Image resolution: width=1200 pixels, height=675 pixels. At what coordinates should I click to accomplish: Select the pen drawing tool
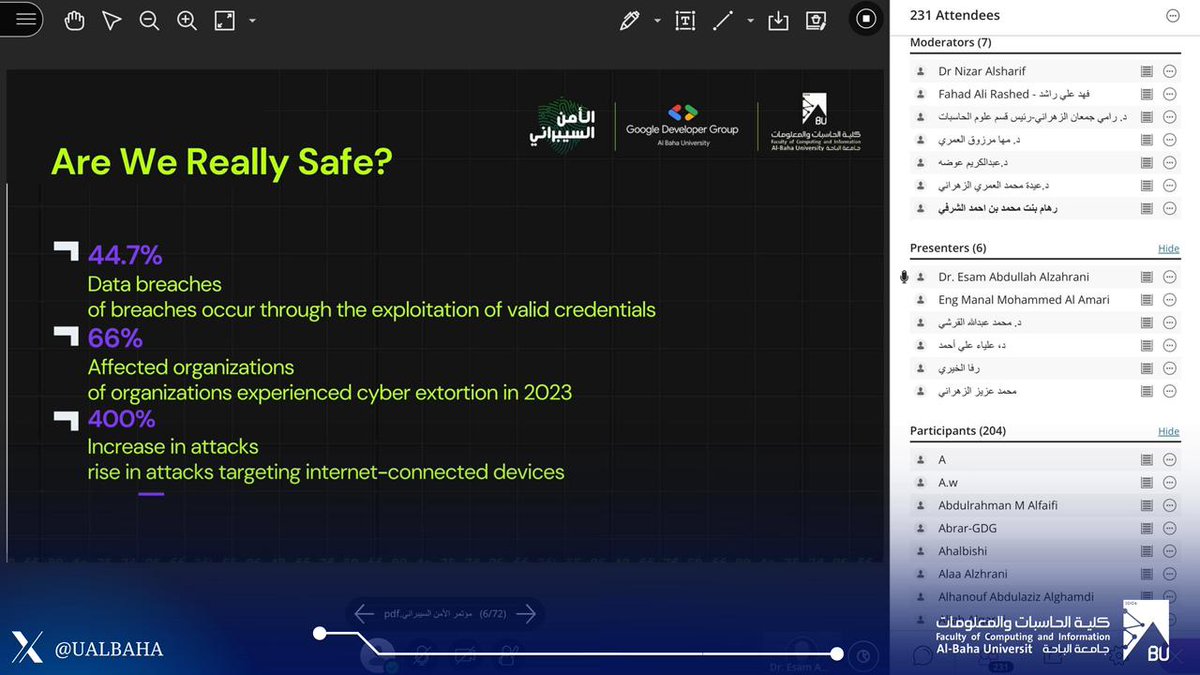click(x=629, y=20)
